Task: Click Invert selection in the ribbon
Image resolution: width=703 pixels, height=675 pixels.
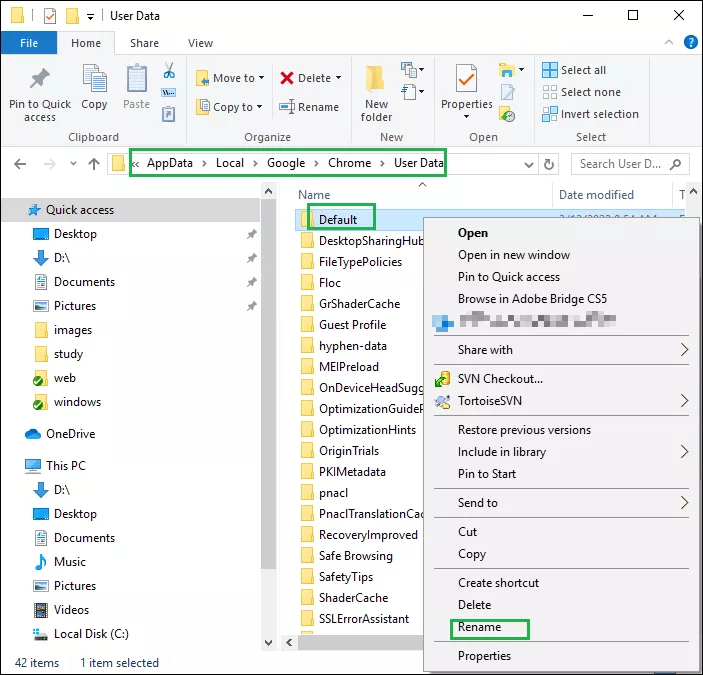Action: tap(590, 114)
